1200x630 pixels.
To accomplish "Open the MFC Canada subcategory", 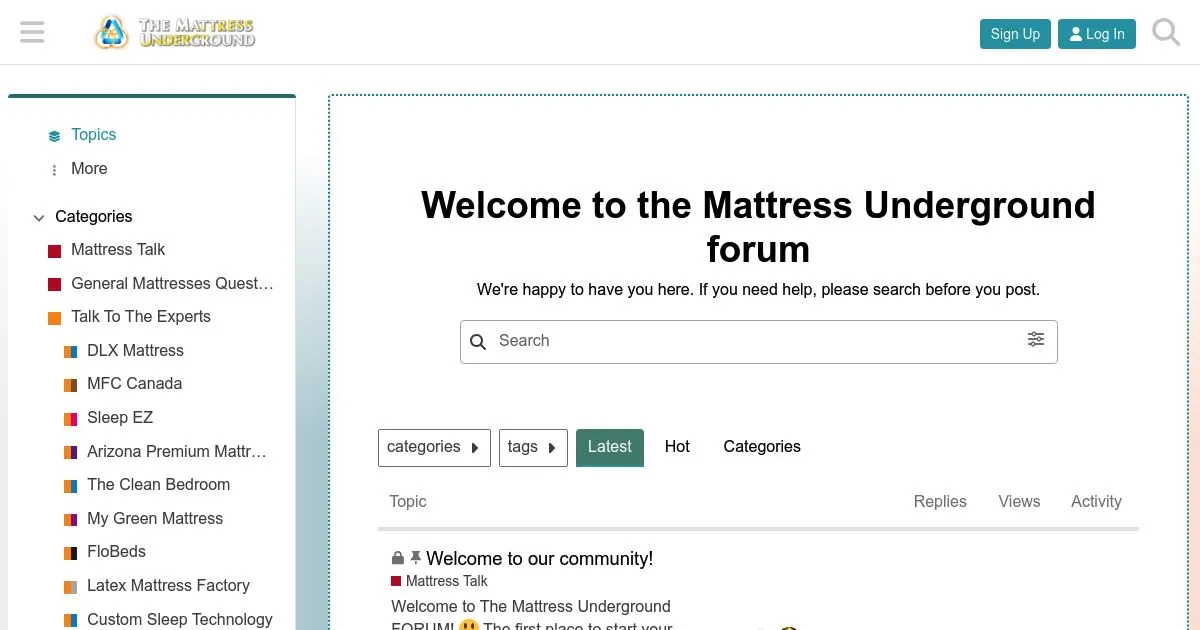I will point(134,384).
